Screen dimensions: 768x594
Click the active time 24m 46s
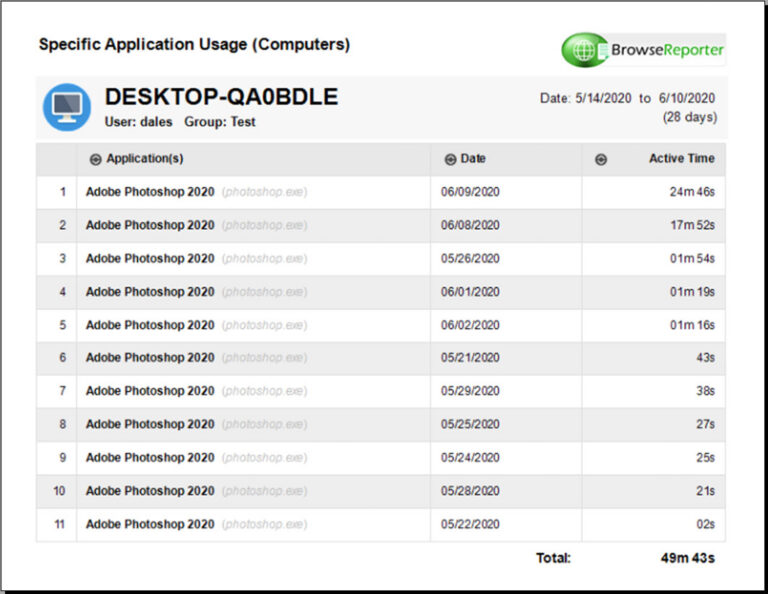tap(692, 192)
